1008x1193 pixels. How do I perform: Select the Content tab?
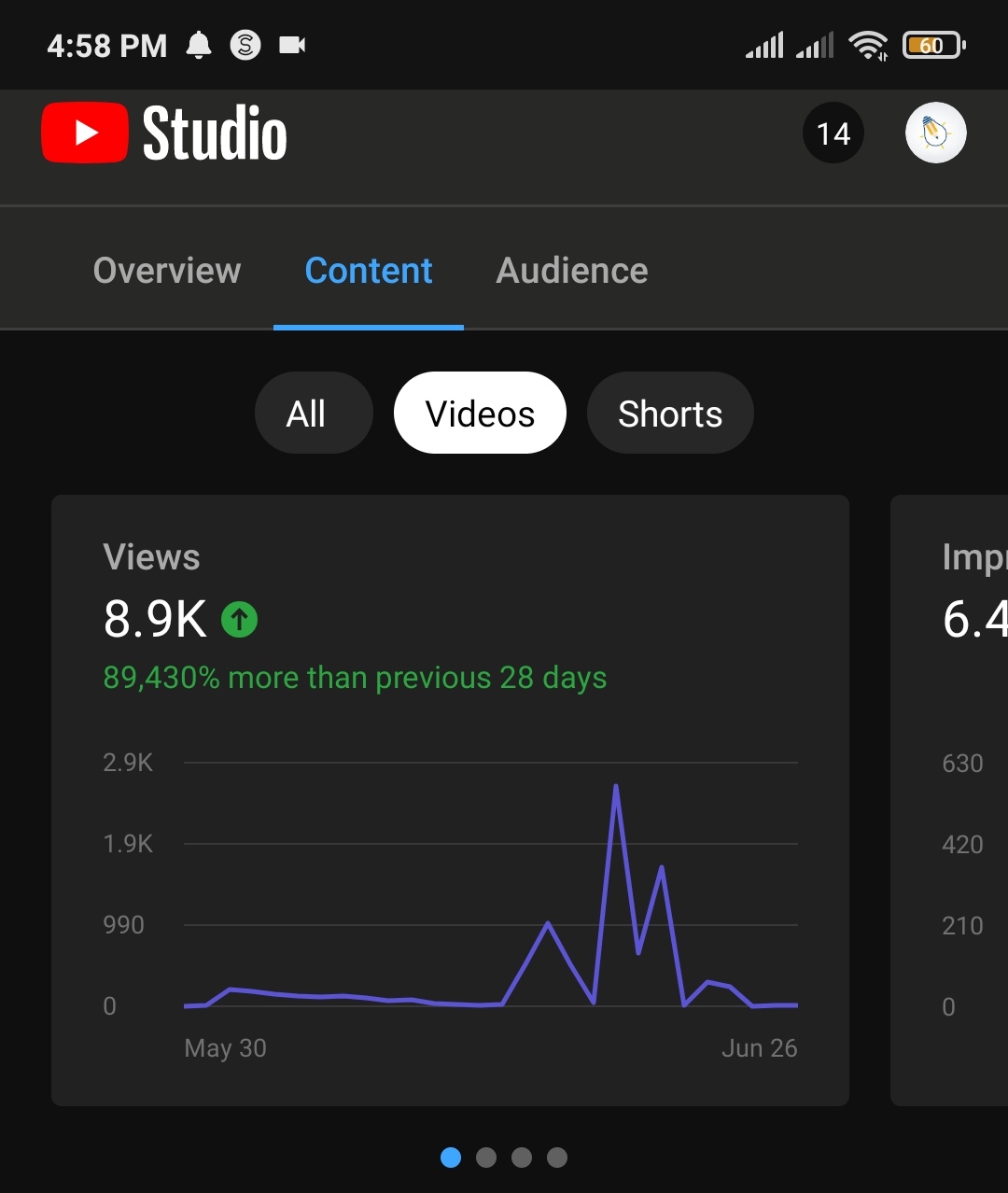coord(369,271)
